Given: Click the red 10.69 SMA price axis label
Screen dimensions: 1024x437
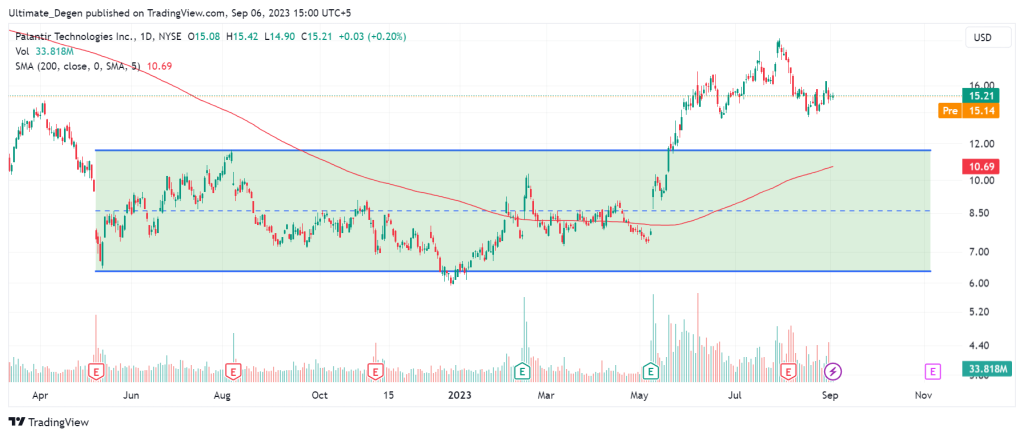Looking at the screenshot, I should coord(981,168).
